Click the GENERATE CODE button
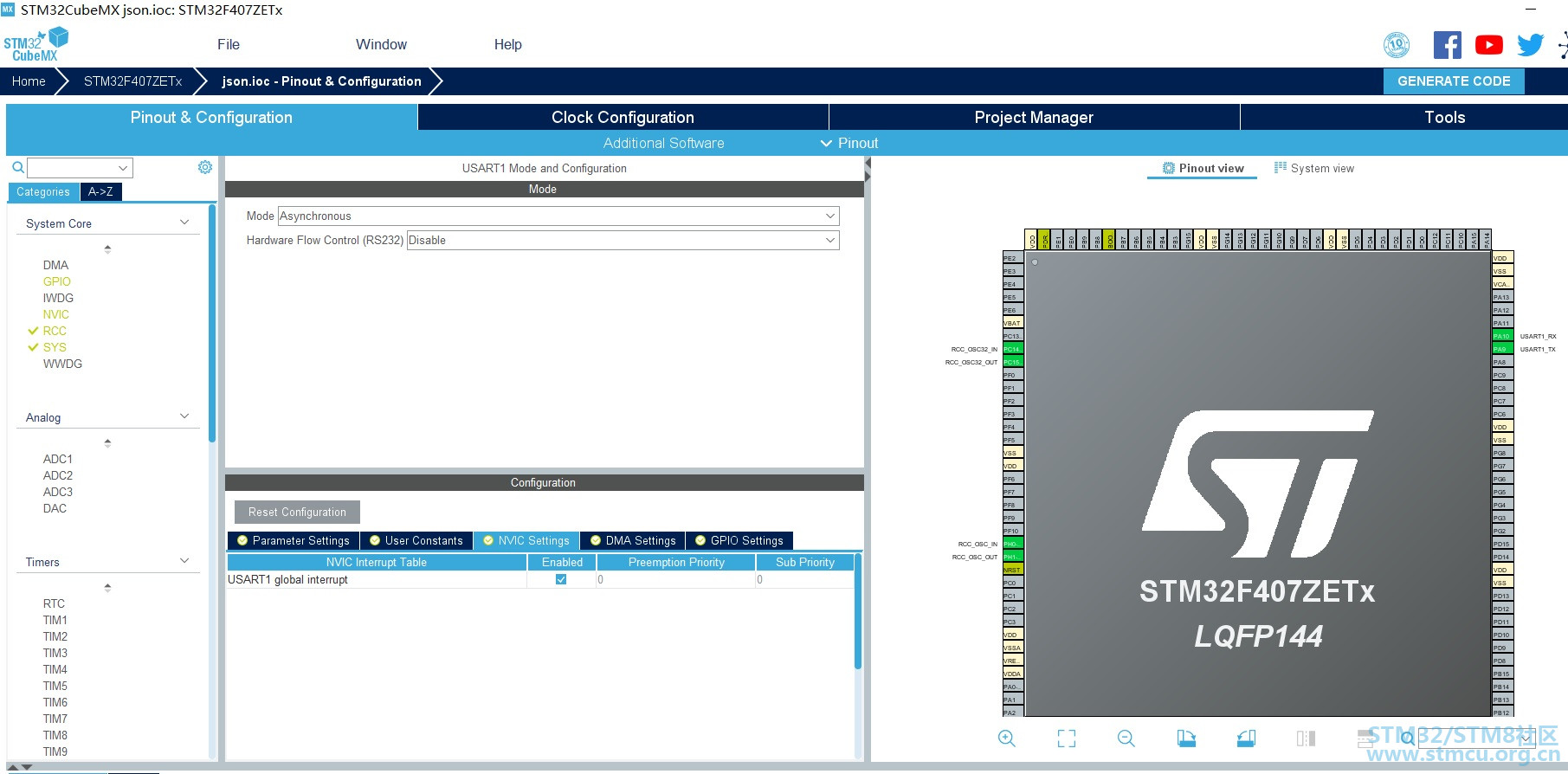 (x=1454, y=81)
